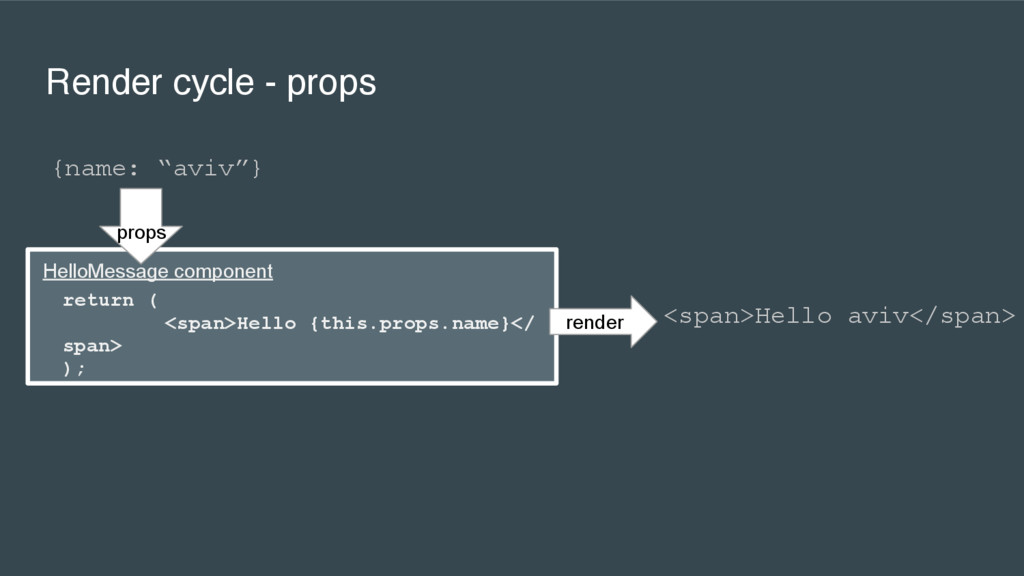Viewport: 1024px width, 576px height.
Task: Click the props label on arrow
Action: click(x=141, y=233)
